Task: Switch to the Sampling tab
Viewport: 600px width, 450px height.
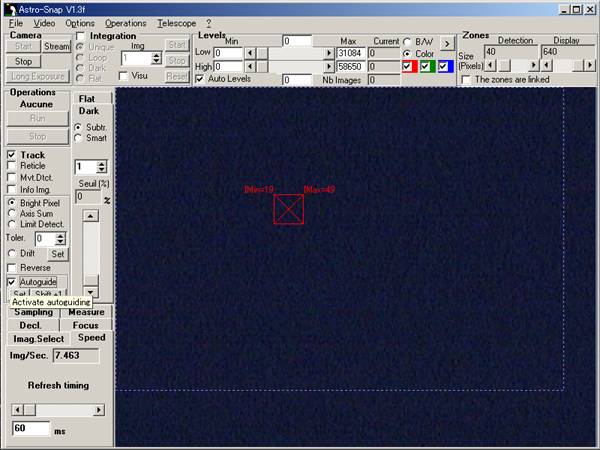Action: 33,312
